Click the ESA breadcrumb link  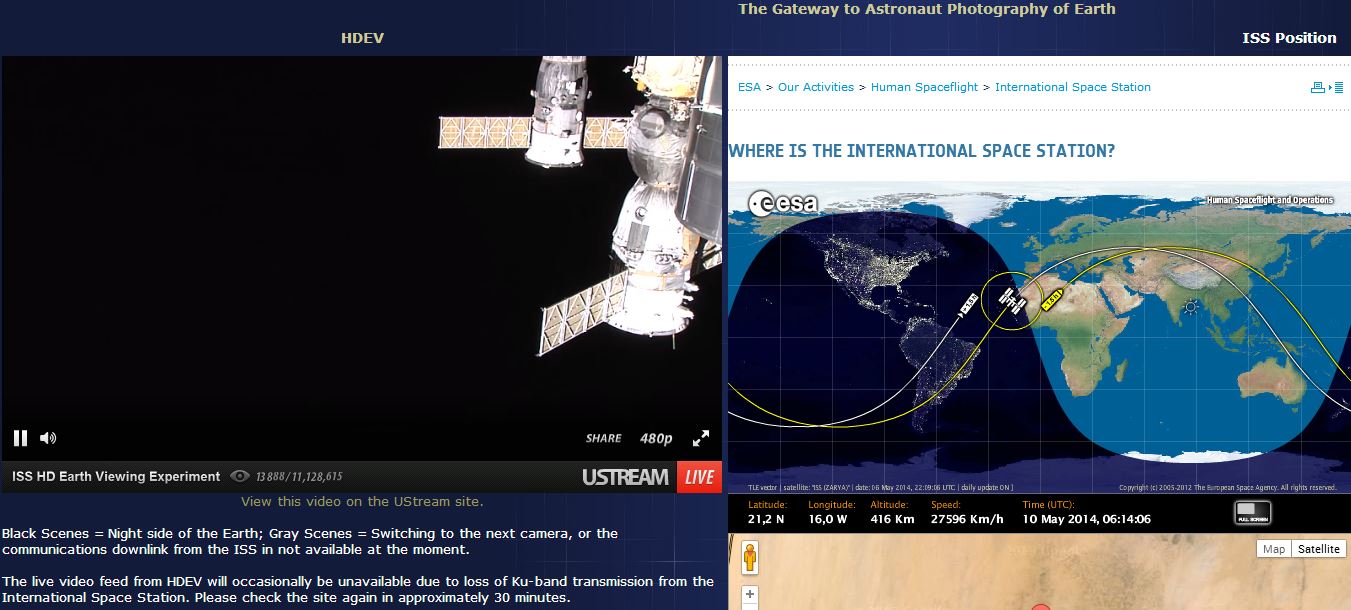[x=749, y=87]
